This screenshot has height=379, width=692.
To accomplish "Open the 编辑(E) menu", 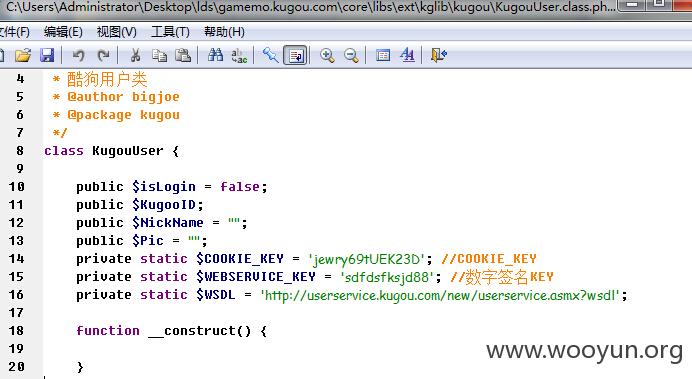I will [x=63, y=32].
